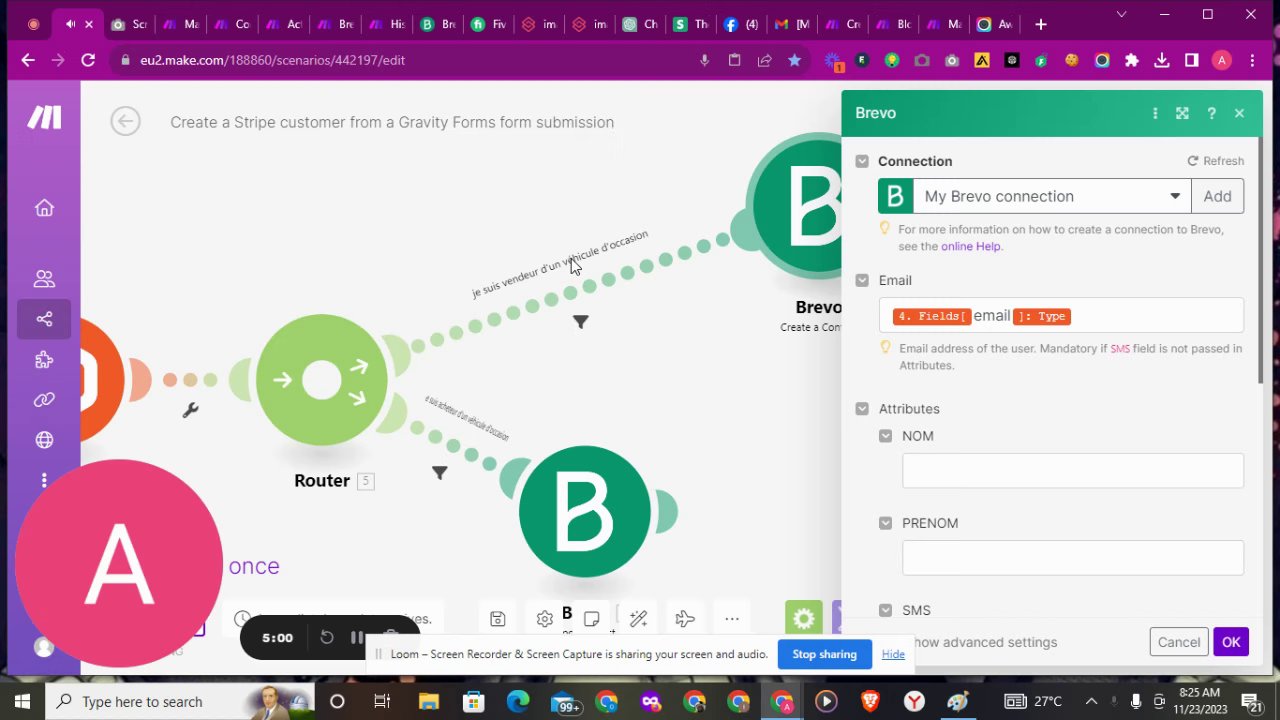This screenshot has height=720, width=1280.
Task: Click the taskbar search box
Action: click(180, 701)
